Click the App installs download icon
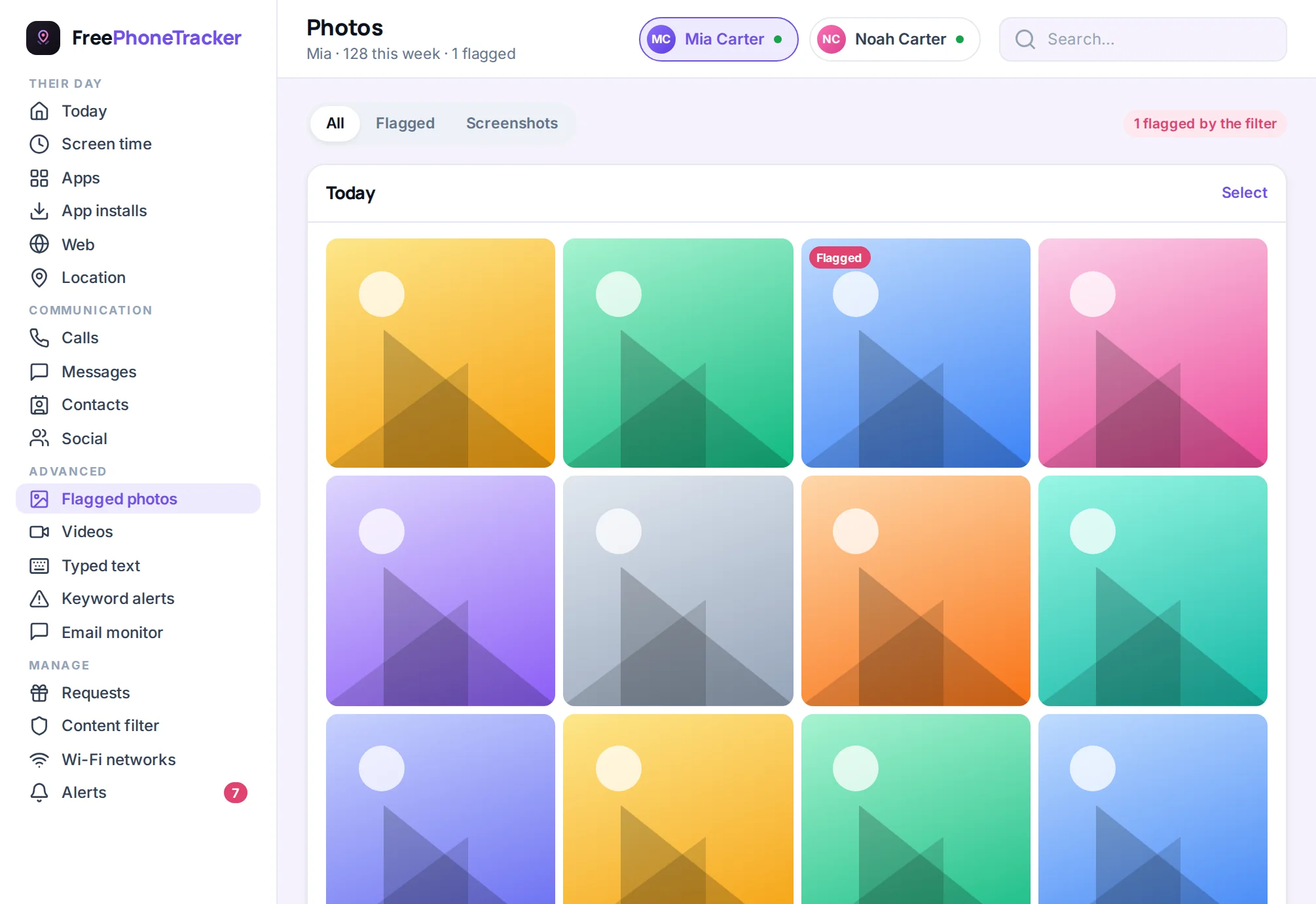 click(x=39, y=211)
